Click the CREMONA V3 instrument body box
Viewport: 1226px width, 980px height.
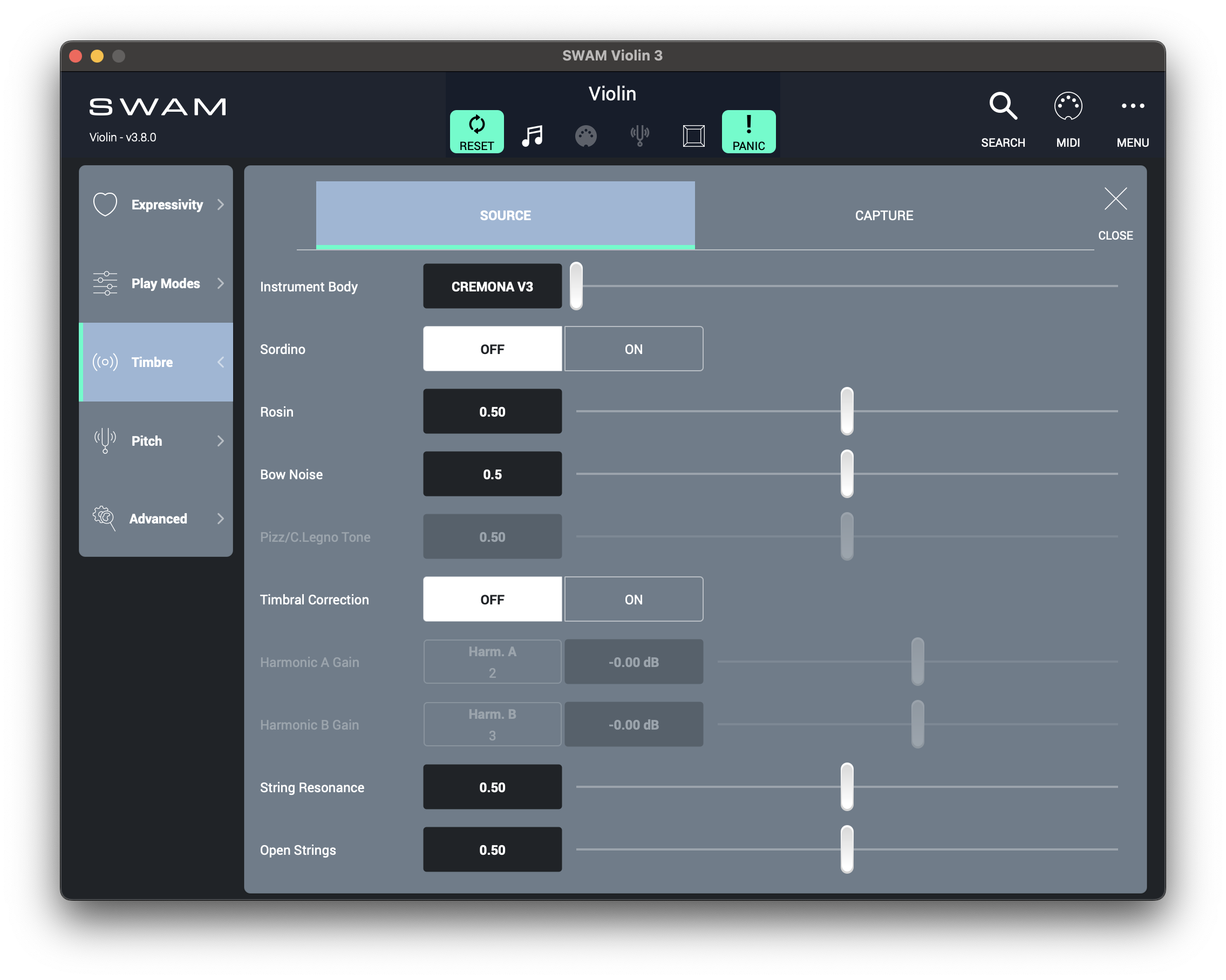(x=492, y=286)
